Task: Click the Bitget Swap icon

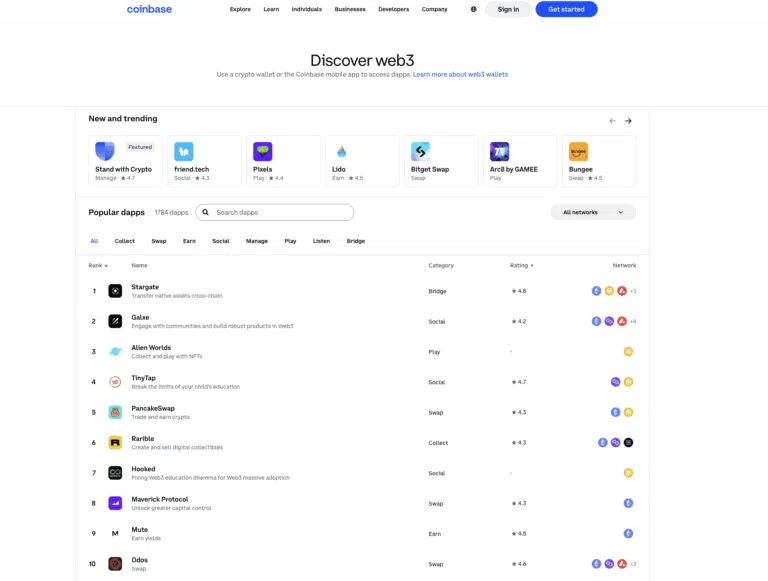Action: pyautogui.click(x=420, y=151)
